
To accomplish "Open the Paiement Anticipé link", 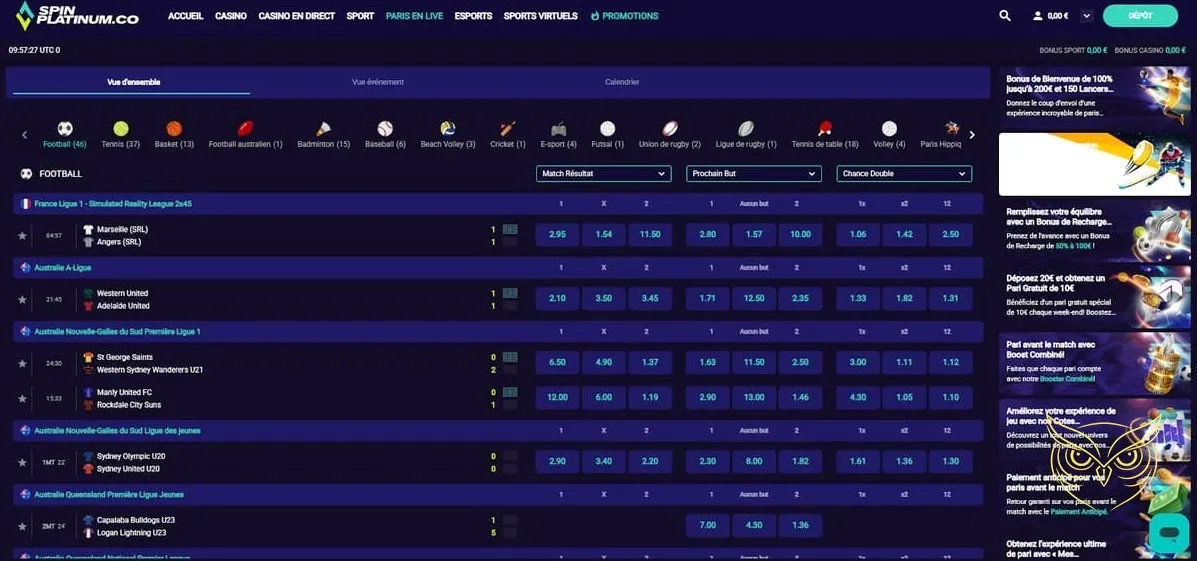I will pyautogui.click(x=1079, y=512).
